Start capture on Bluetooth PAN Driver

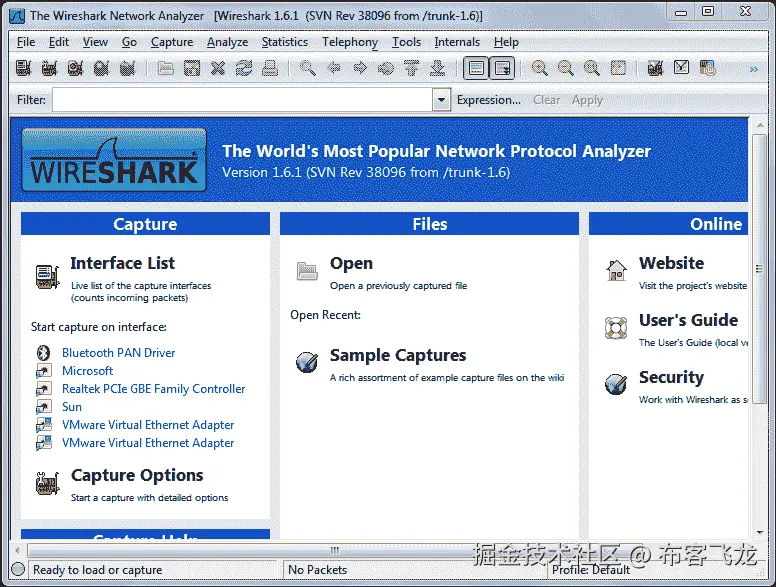pos(118,353)
